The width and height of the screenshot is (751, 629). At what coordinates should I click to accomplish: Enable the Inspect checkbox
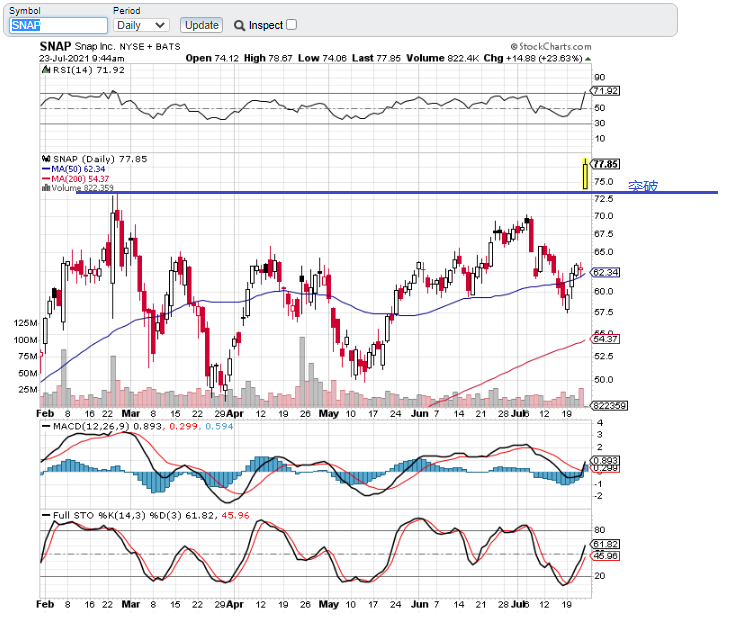coord(292,25)
